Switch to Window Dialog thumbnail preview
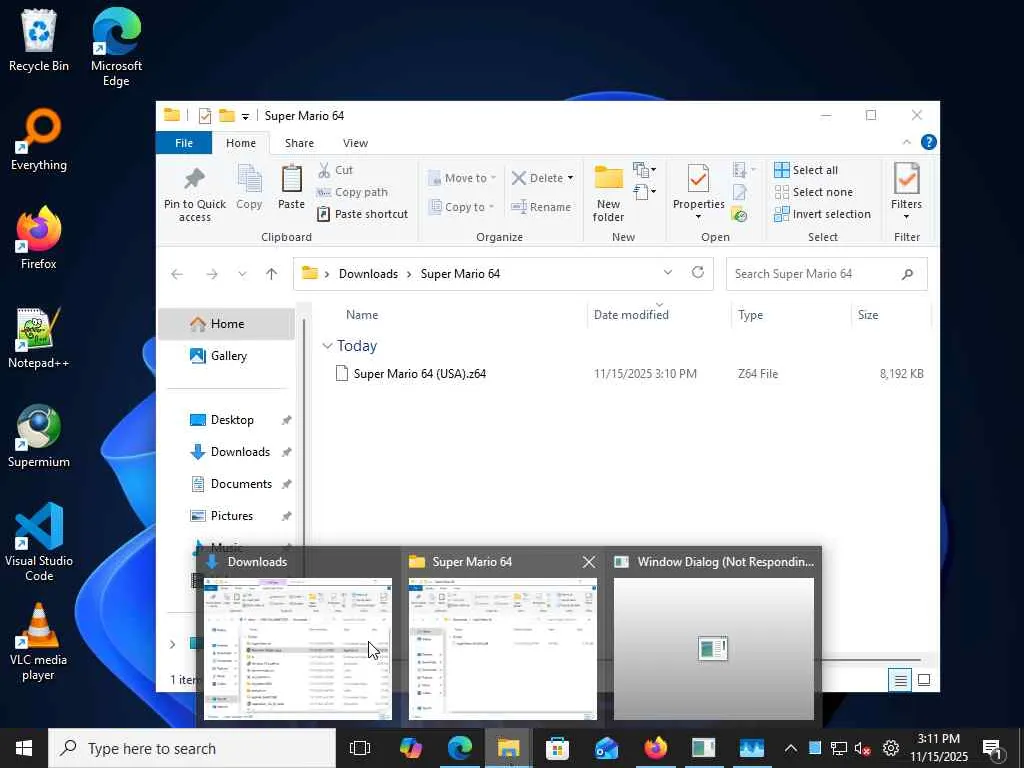 714,636
